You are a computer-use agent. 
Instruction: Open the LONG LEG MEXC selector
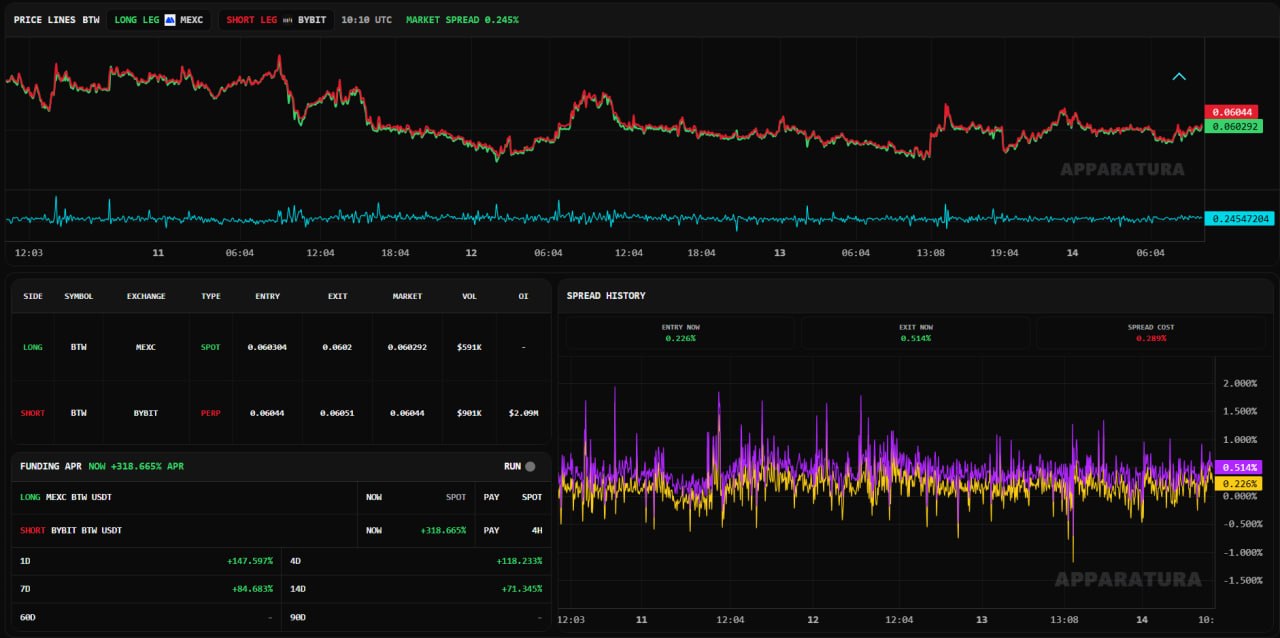158,20
